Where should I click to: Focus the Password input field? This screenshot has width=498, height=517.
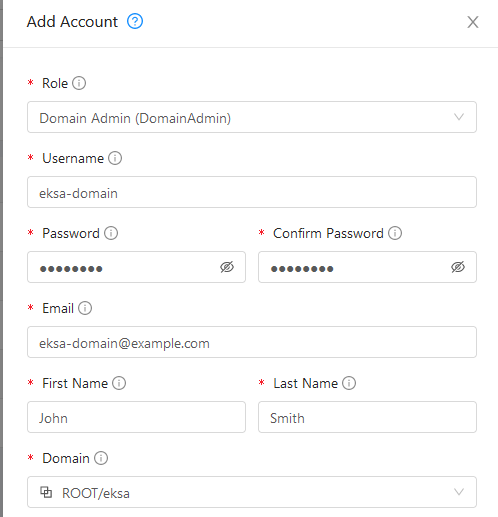136,267
